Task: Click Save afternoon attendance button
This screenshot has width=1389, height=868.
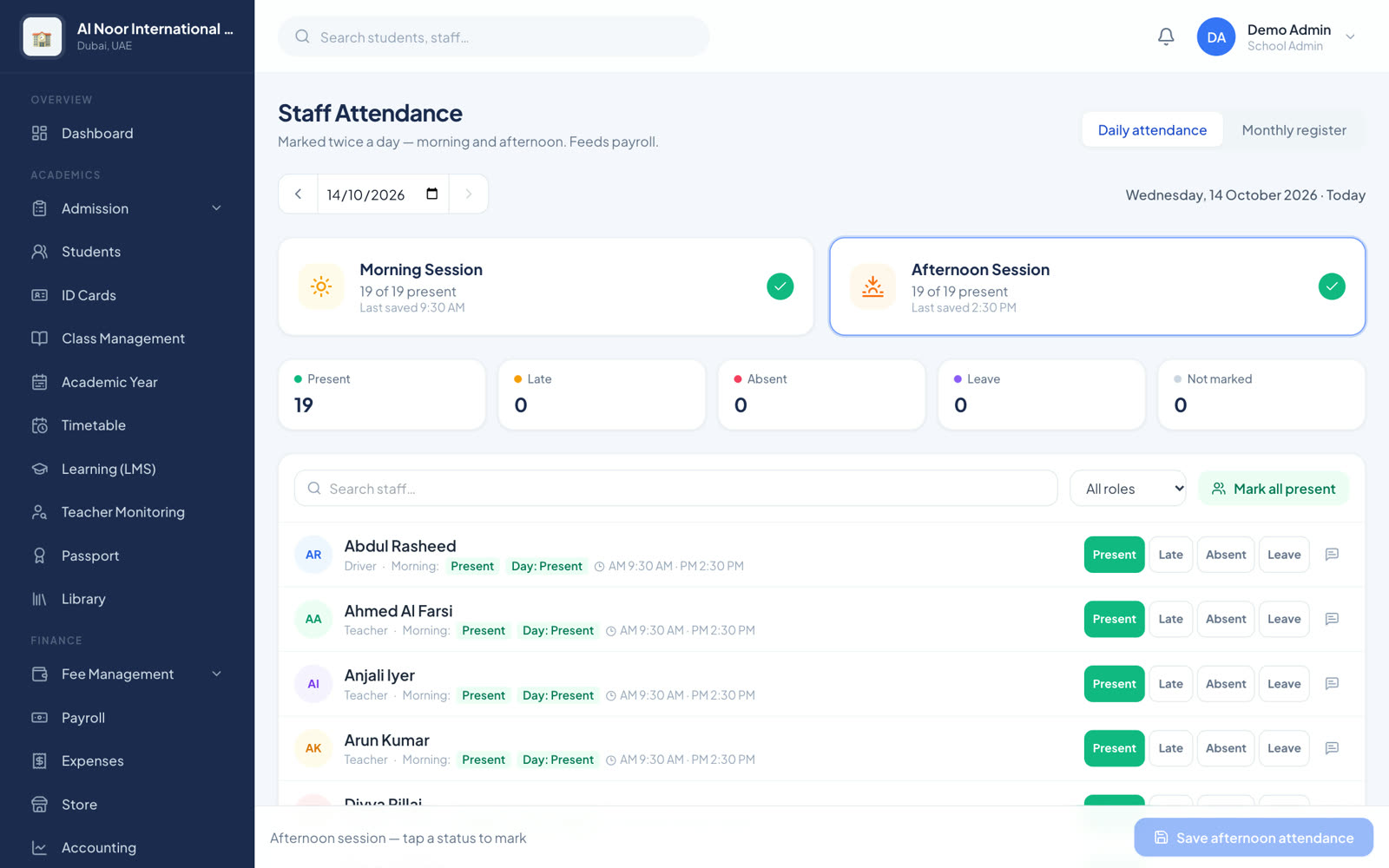Action: tap(1254, 838)
